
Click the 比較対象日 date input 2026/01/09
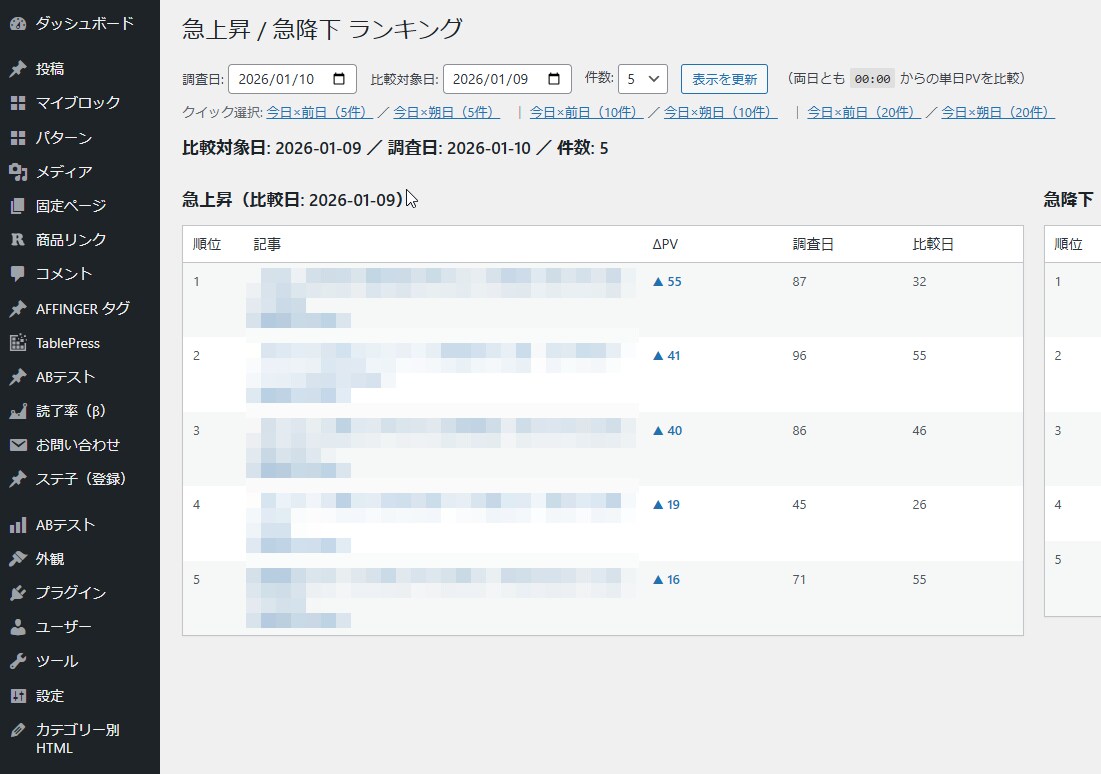[507, 79]
